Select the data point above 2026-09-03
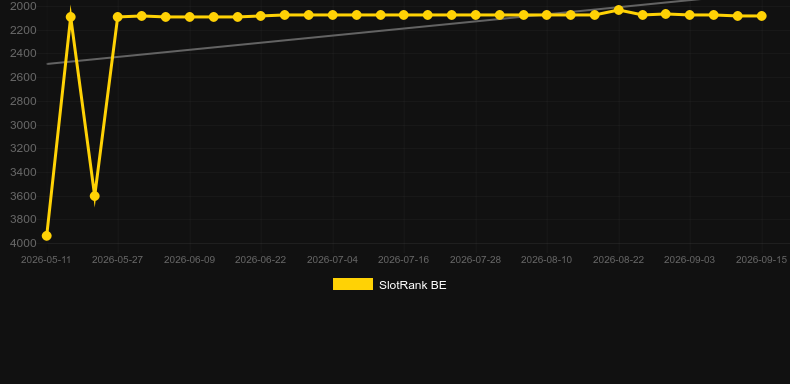Image resolution: width=790 pixels, height=384 pixels. pos(690,15)
